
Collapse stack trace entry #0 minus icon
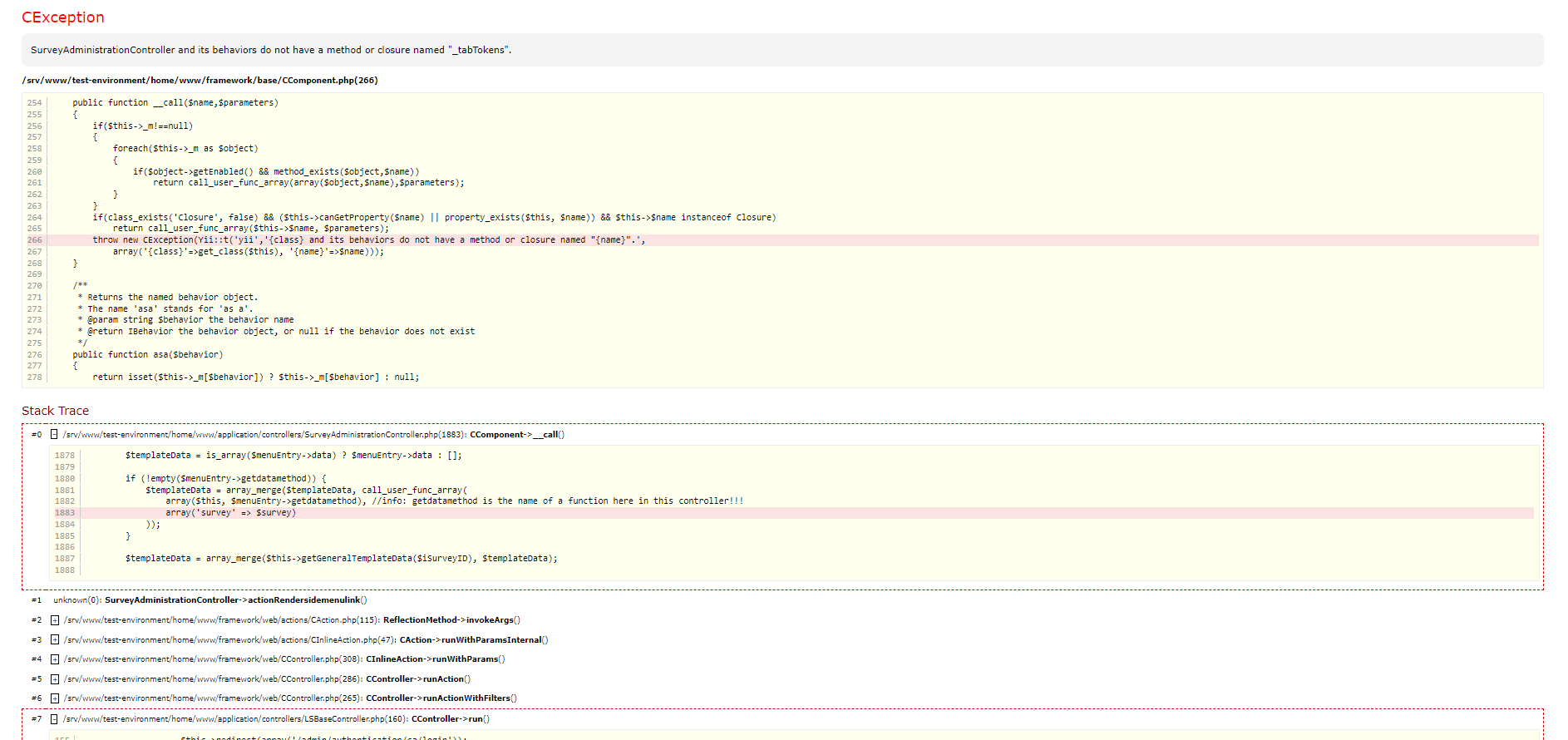pos(54,434)
